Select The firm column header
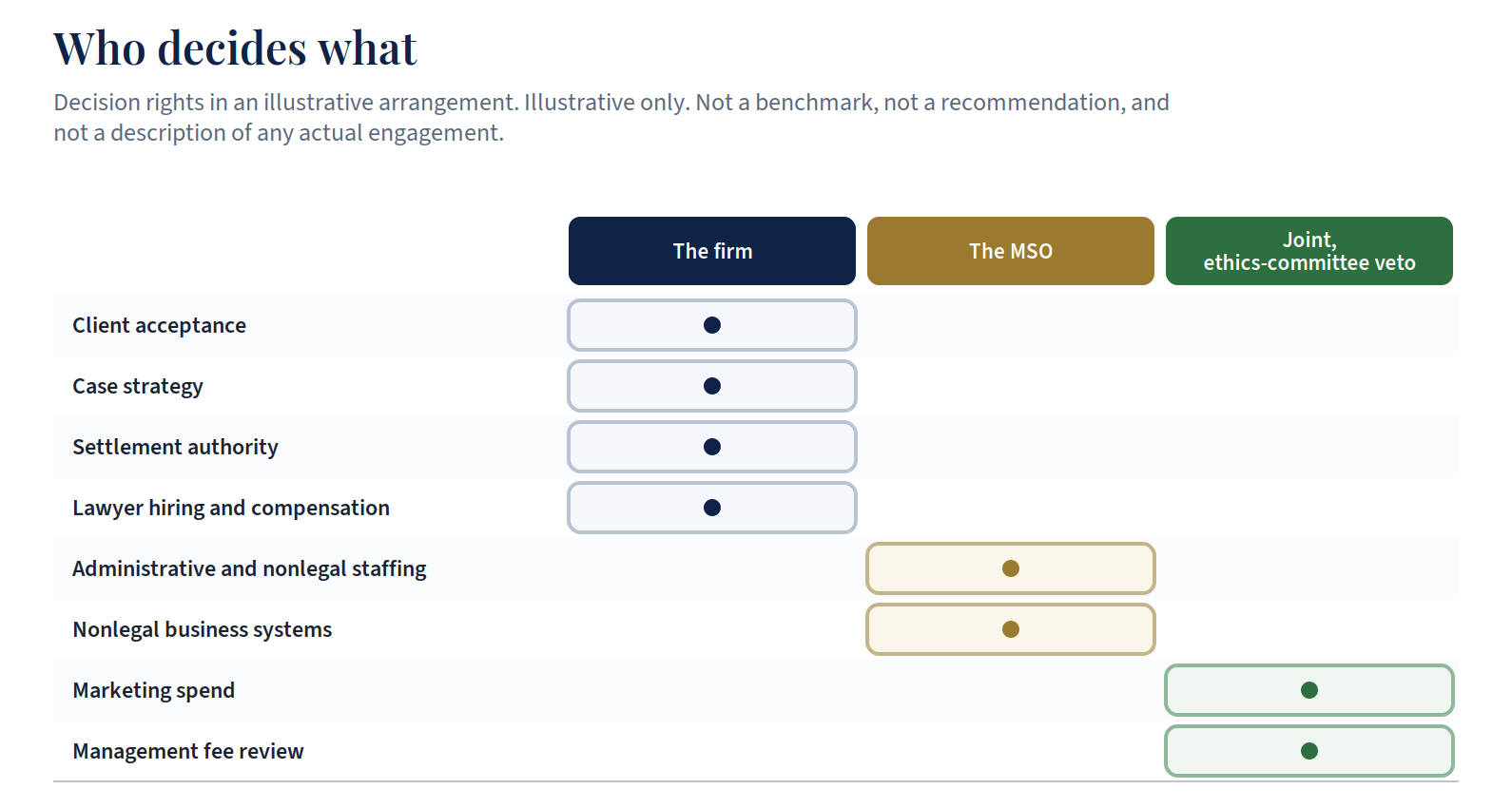 712,251
